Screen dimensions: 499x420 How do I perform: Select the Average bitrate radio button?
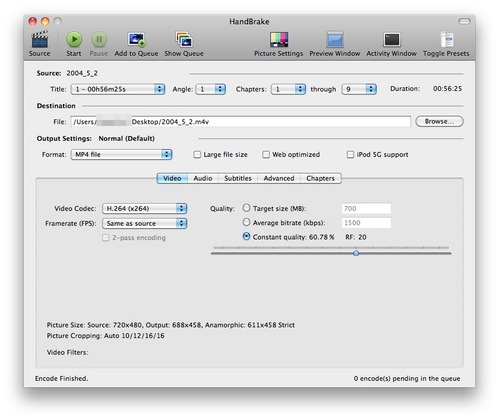point(246,222)
